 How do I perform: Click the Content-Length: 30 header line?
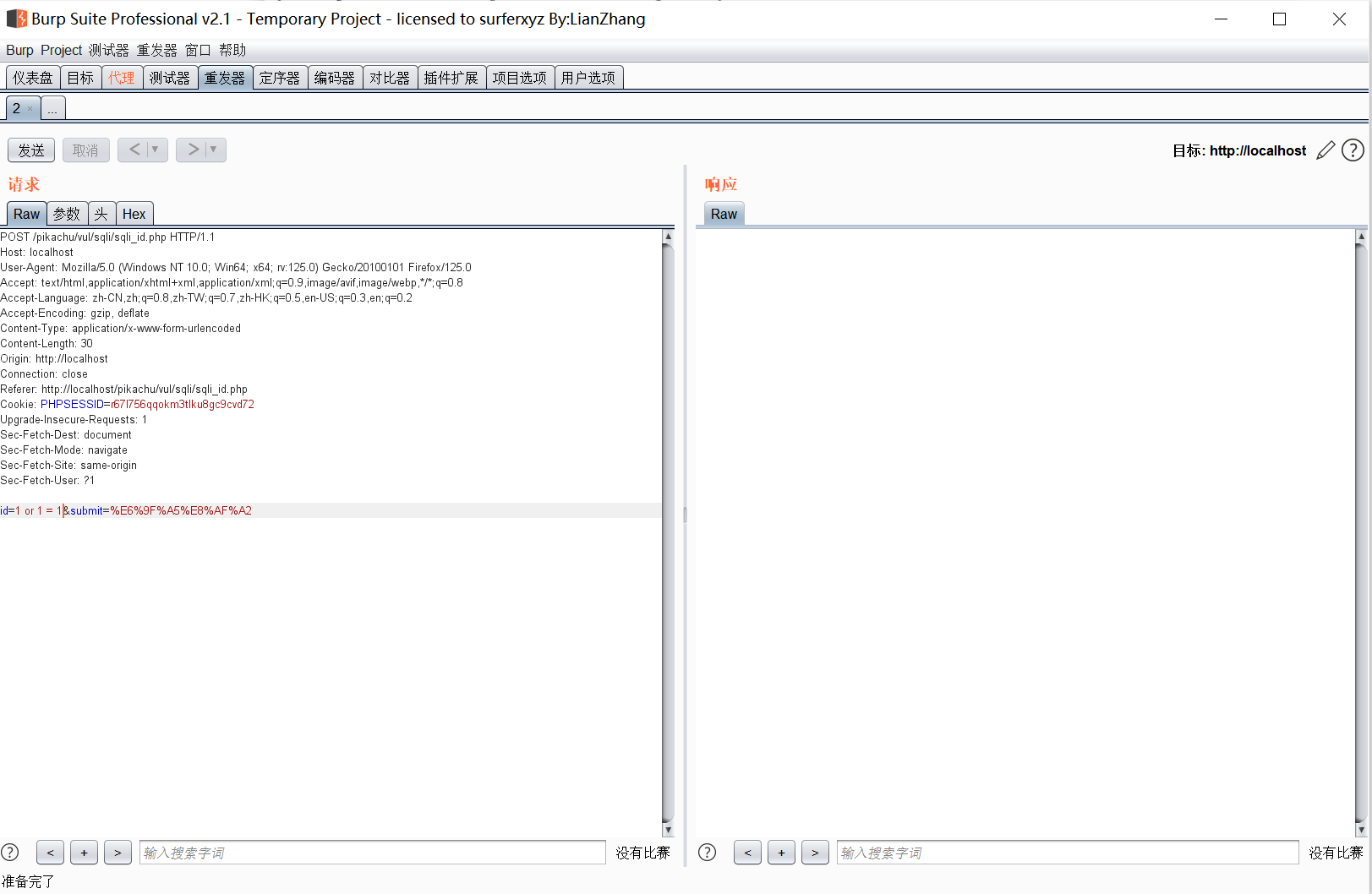(x=46, y=343)
